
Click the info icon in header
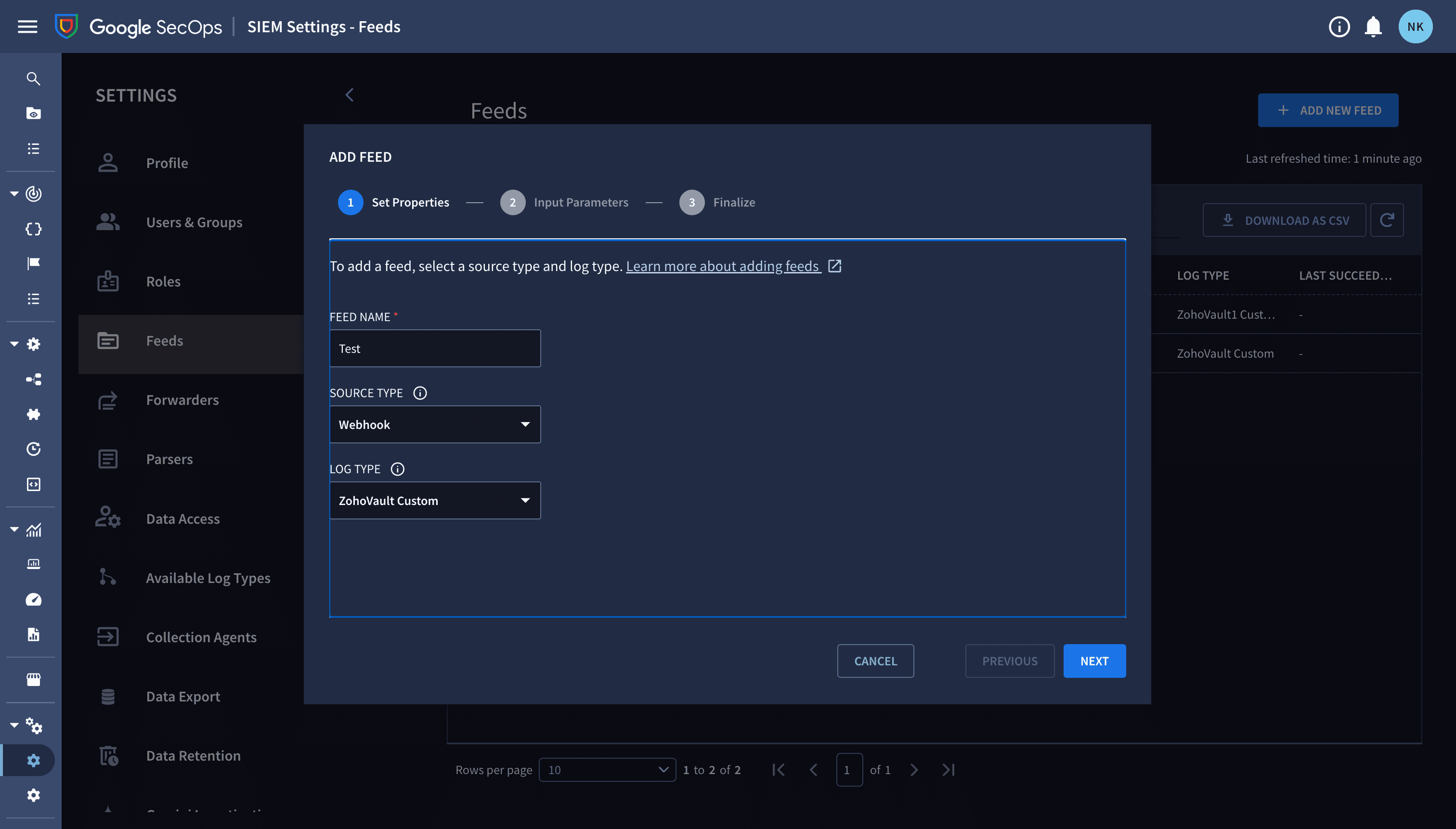point(1339,27)
